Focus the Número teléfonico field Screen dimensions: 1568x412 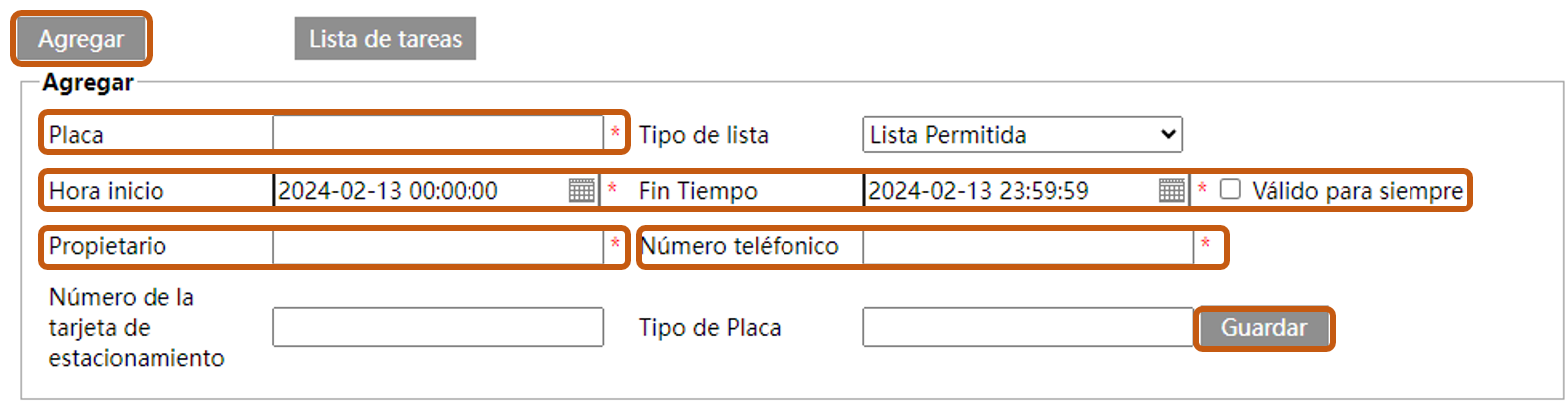click(1028, 247)
